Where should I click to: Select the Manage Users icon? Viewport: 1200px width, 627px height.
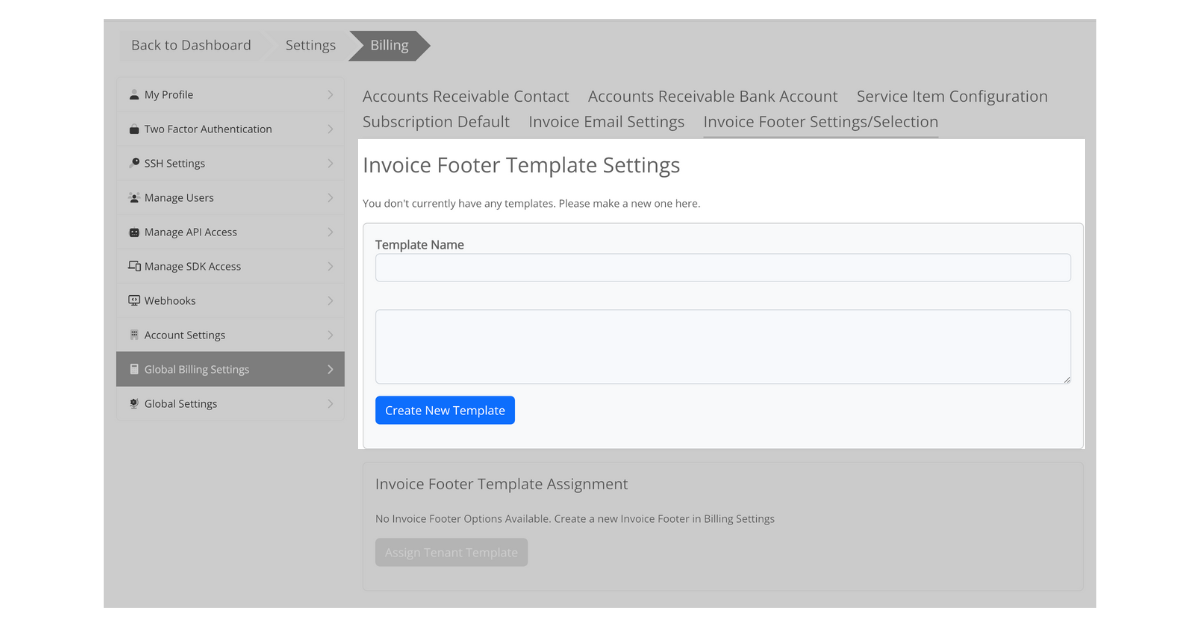pyautogui.click(x=134, y=197)
